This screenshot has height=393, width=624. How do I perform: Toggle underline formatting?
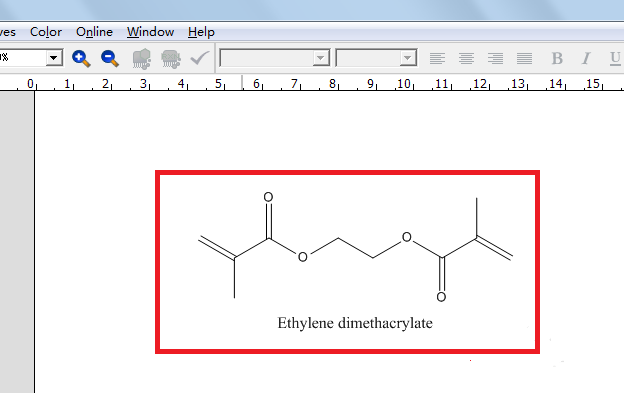(615, 58)
